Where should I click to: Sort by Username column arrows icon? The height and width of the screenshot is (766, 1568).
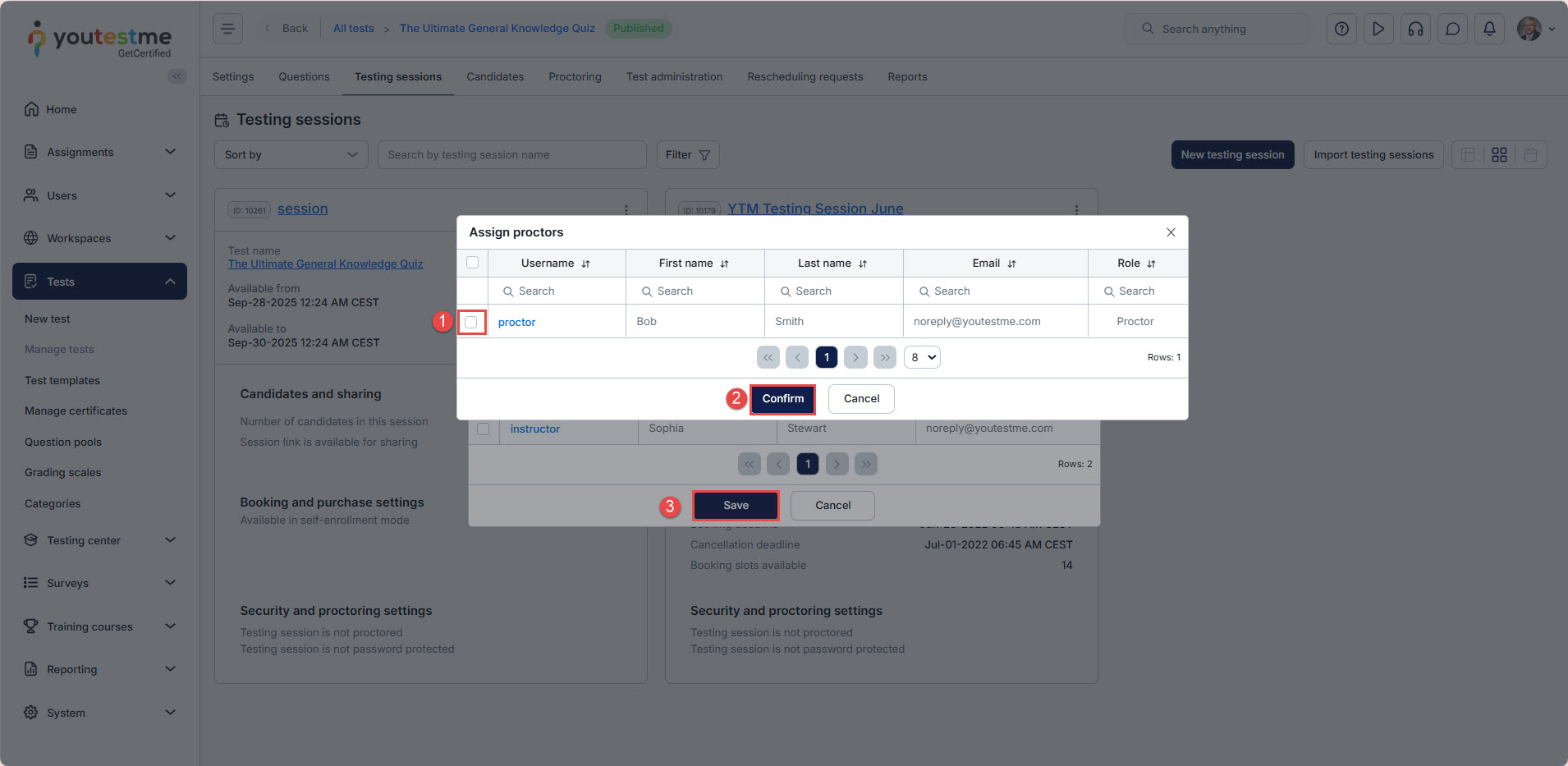585,264
